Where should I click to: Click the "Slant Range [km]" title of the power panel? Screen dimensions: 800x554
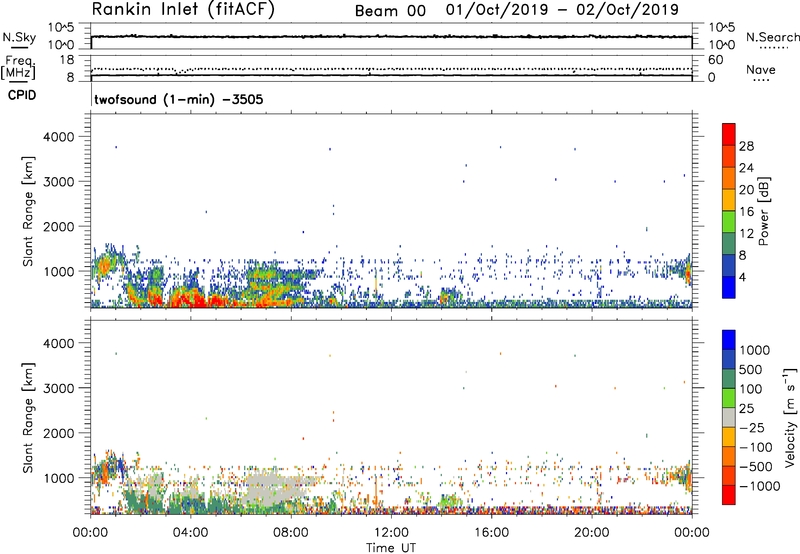(28, 211)
